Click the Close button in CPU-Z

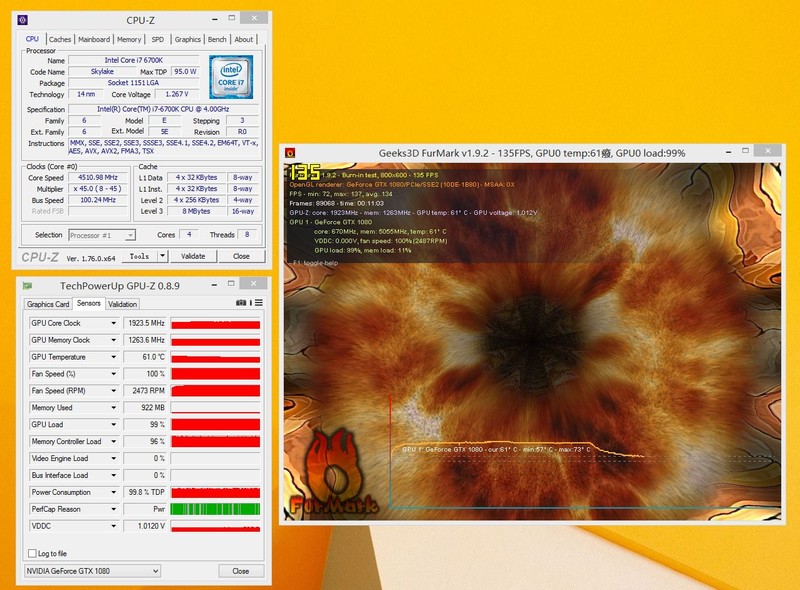(x=241, y=256)
